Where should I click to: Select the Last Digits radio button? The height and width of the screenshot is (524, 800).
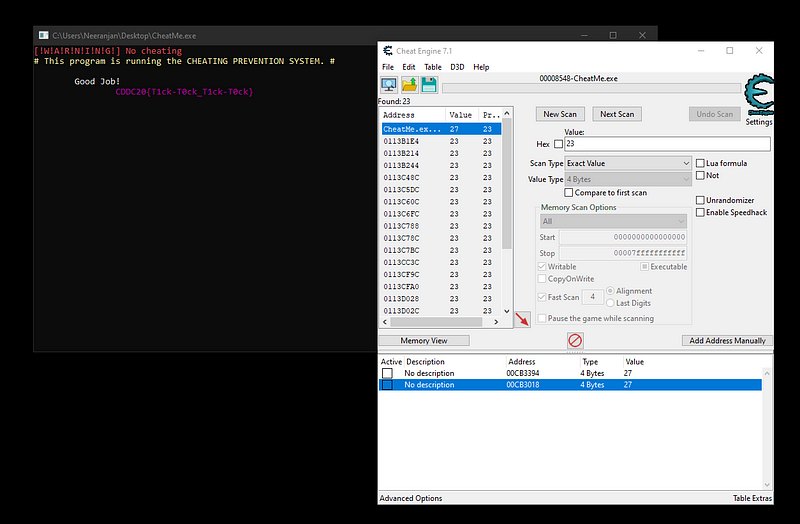610,303
